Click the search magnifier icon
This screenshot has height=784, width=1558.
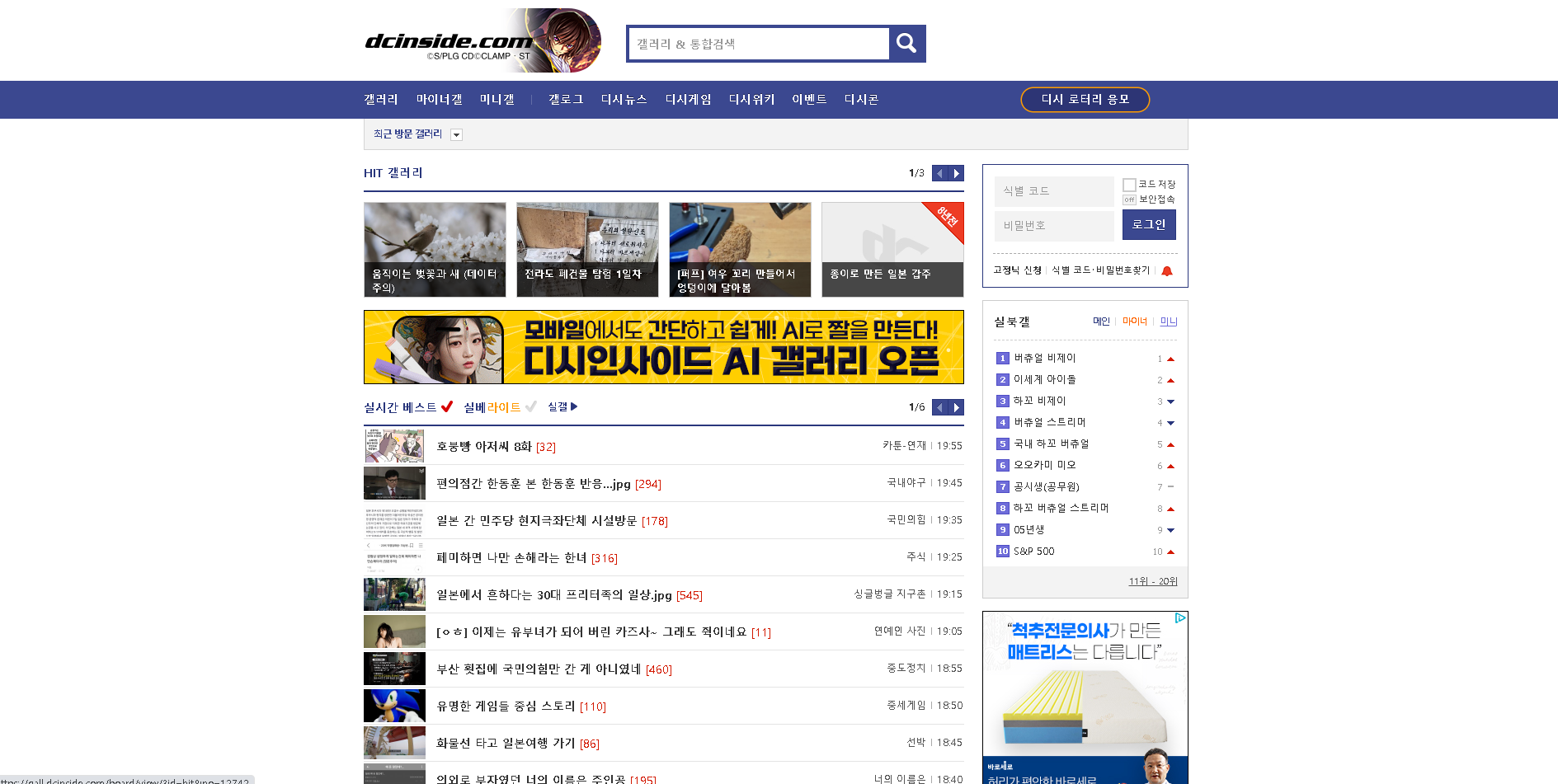906,44
